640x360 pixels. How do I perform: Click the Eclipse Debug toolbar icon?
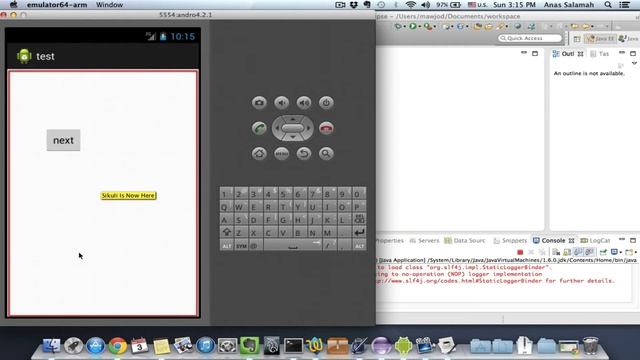point(398,27)
